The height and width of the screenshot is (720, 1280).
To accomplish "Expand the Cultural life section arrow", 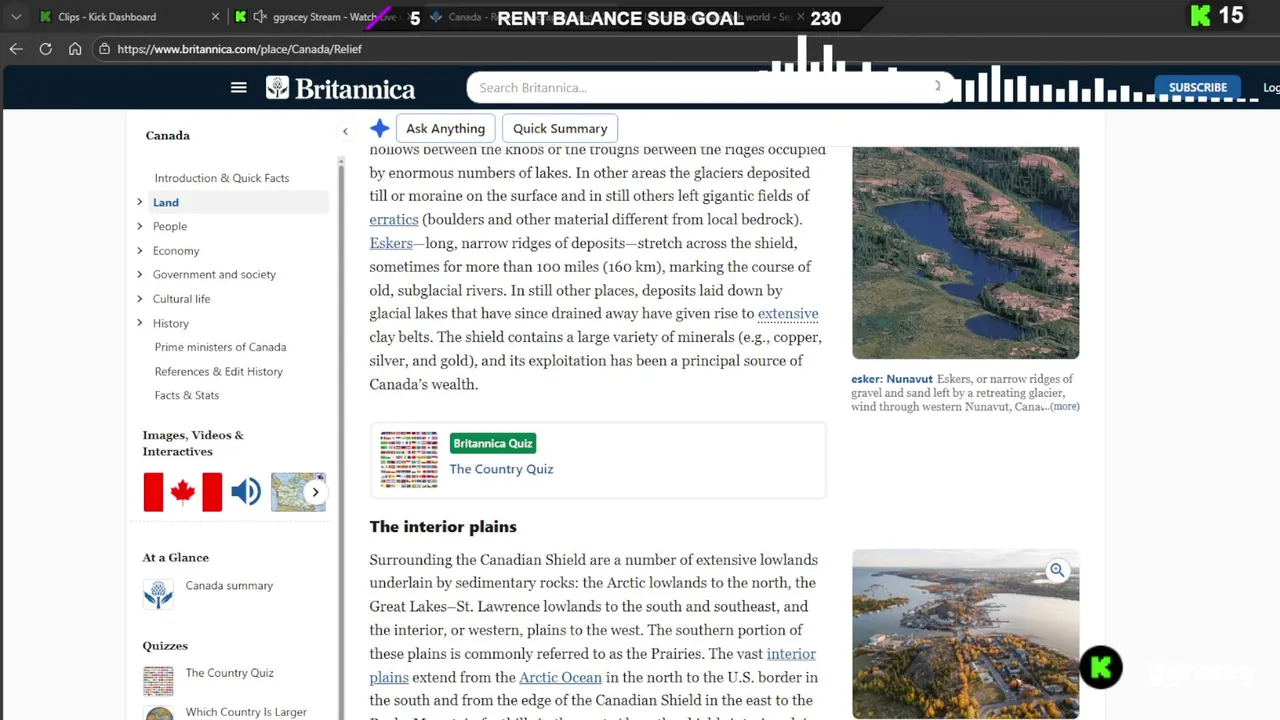I will 140,298.
